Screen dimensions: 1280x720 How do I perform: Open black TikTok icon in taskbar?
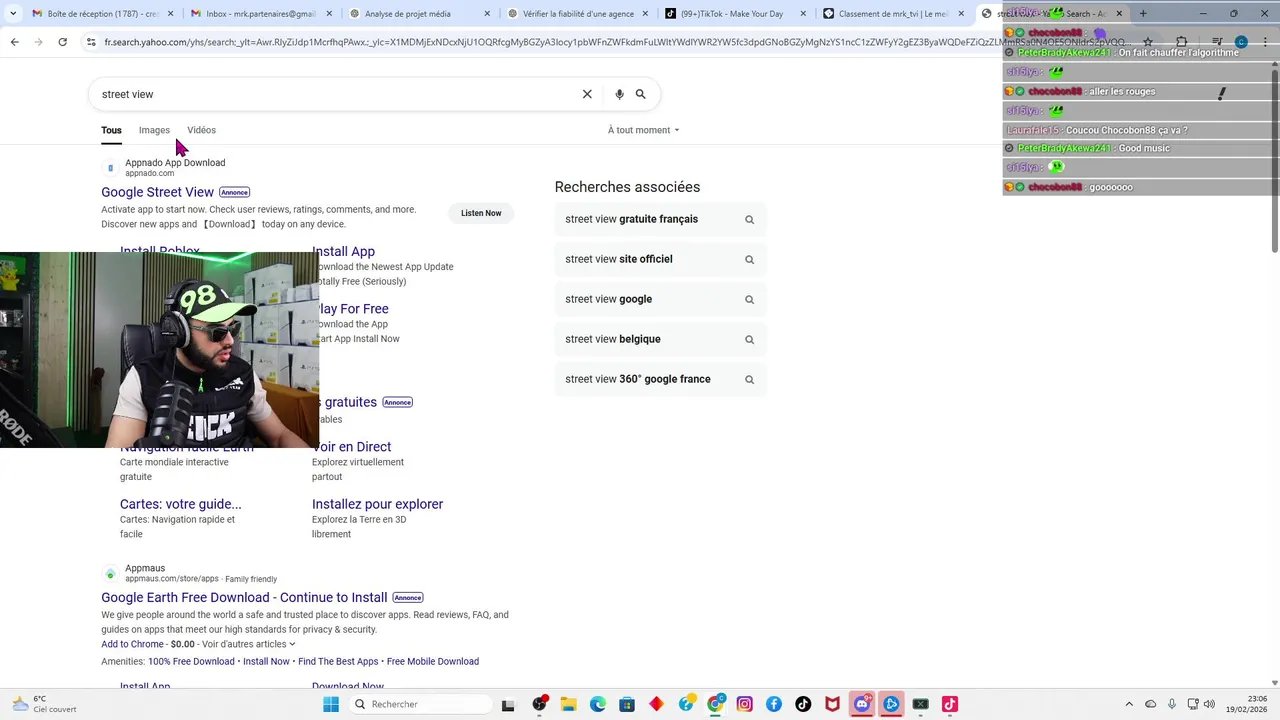pos(803,704)
